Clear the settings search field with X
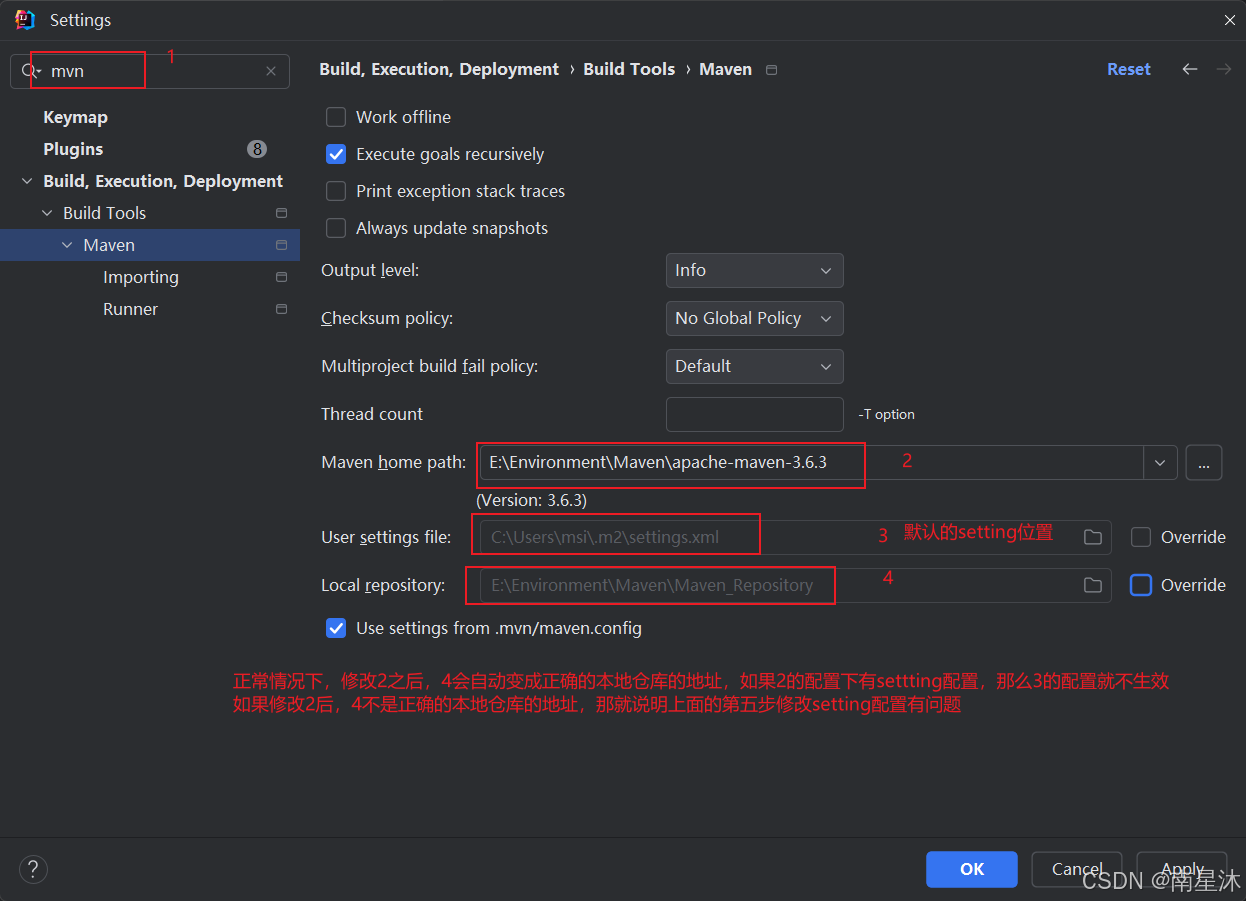 tap(271, 71)
